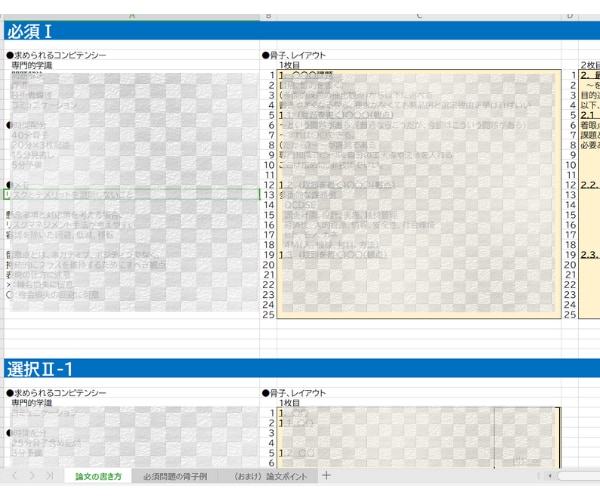The height and width of the screenshot is (500, 600).
Task: Click the horizontal scrollbar track
Action: point(579,476)
